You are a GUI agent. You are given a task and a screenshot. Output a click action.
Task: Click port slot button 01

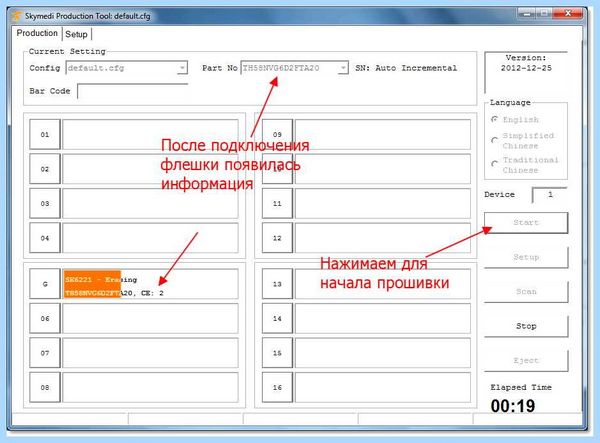[45, 135]
